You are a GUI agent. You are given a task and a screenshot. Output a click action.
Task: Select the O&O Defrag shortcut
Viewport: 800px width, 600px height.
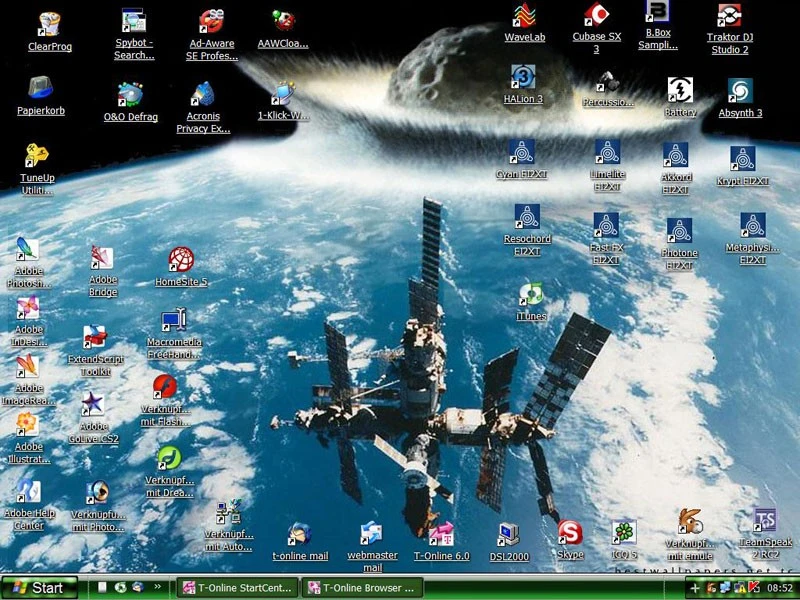[x=130, y=96]
